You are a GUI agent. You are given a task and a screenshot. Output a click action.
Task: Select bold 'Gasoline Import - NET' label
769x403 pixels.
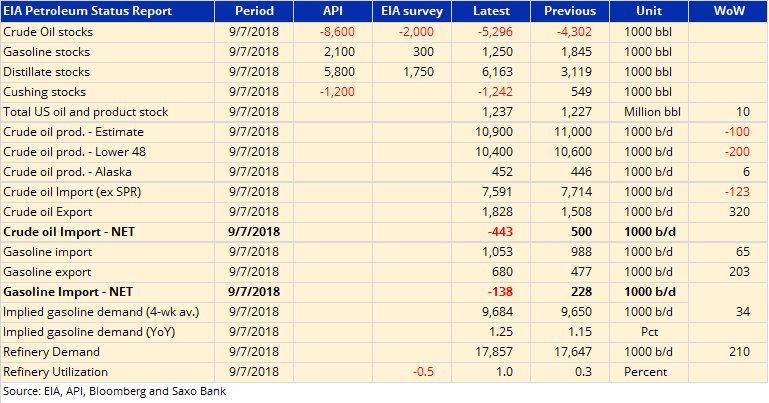(68, 292)
